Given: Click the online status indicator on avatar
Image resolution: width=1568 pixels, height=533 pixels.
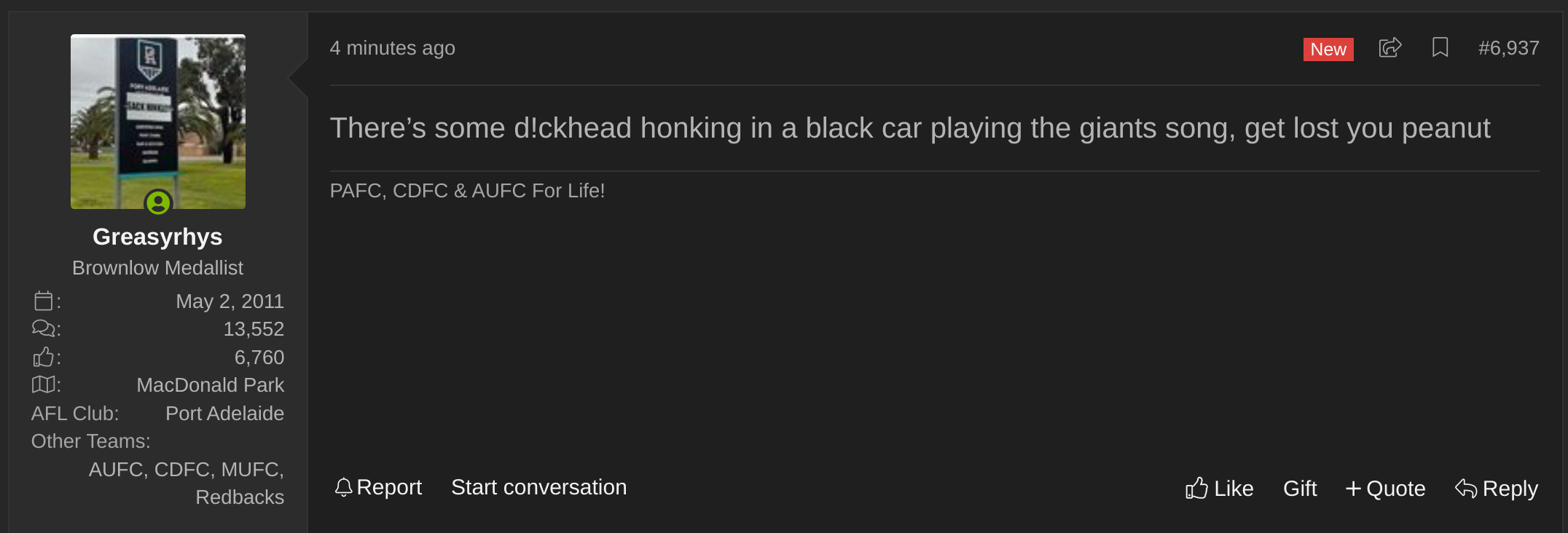Looking at the screenshot, I should pos(158,202).
